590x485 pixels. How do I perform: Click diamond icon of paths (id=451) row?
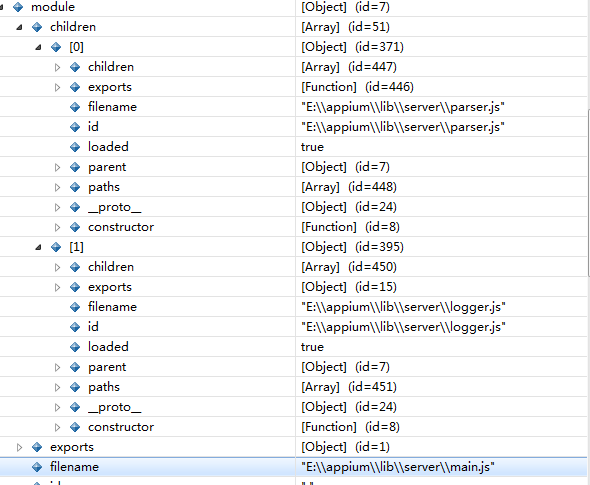coord(75,387)
